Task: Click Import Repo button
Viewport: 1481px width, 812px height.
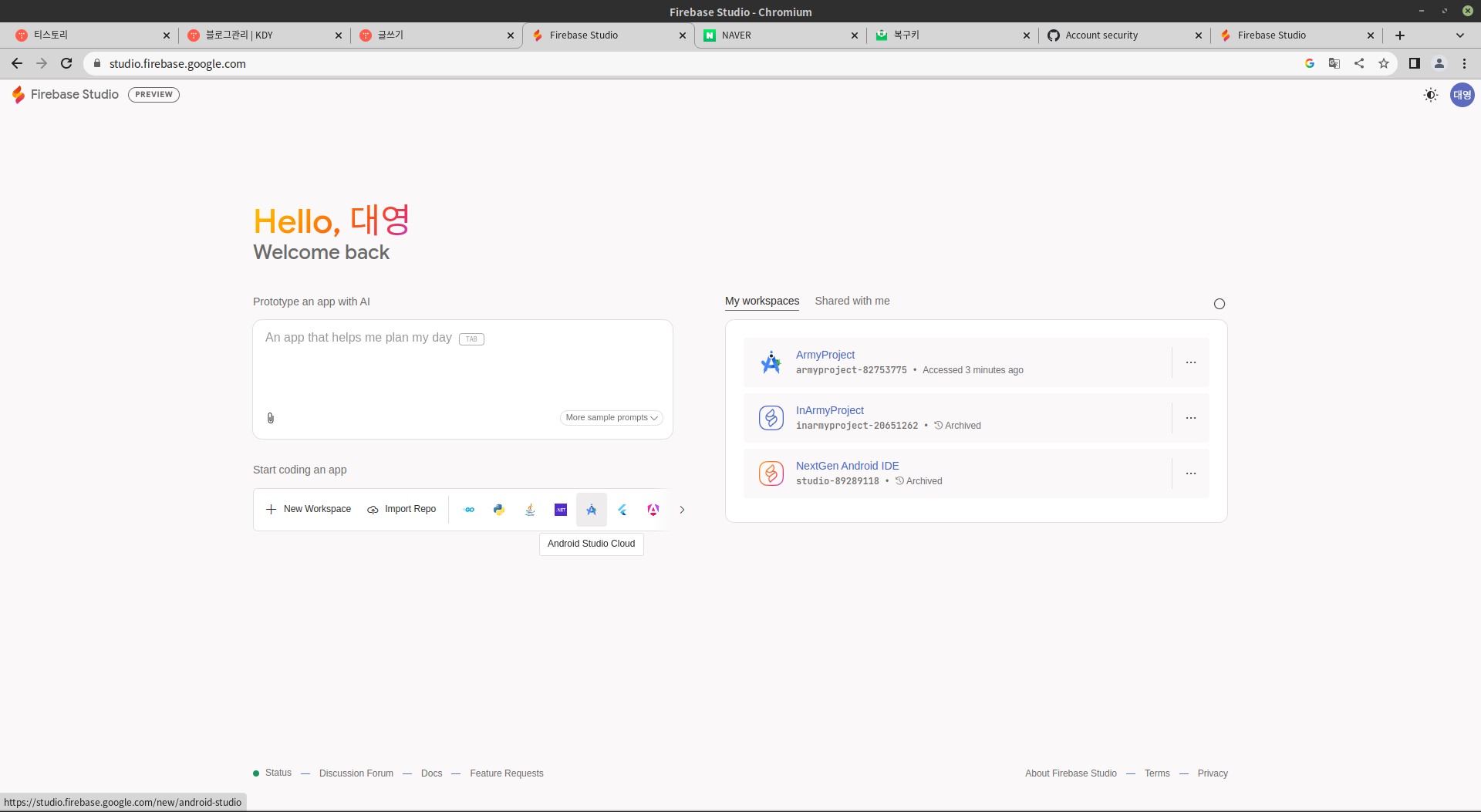Action: click(x=402, y=509)
